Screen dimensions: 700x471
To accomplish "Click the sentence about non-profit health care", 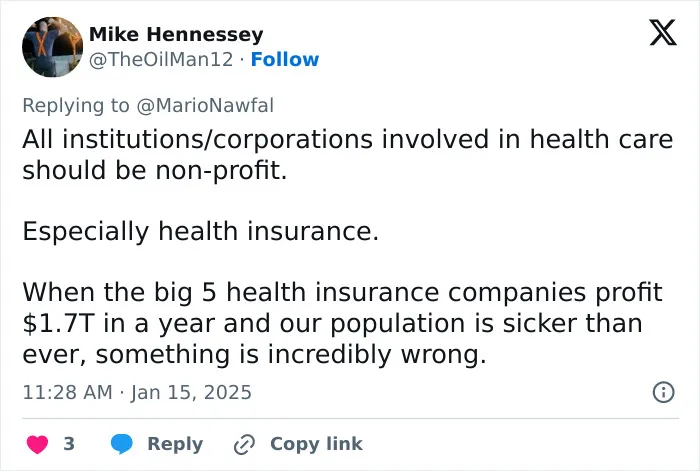I will click(x=348, y=154).
